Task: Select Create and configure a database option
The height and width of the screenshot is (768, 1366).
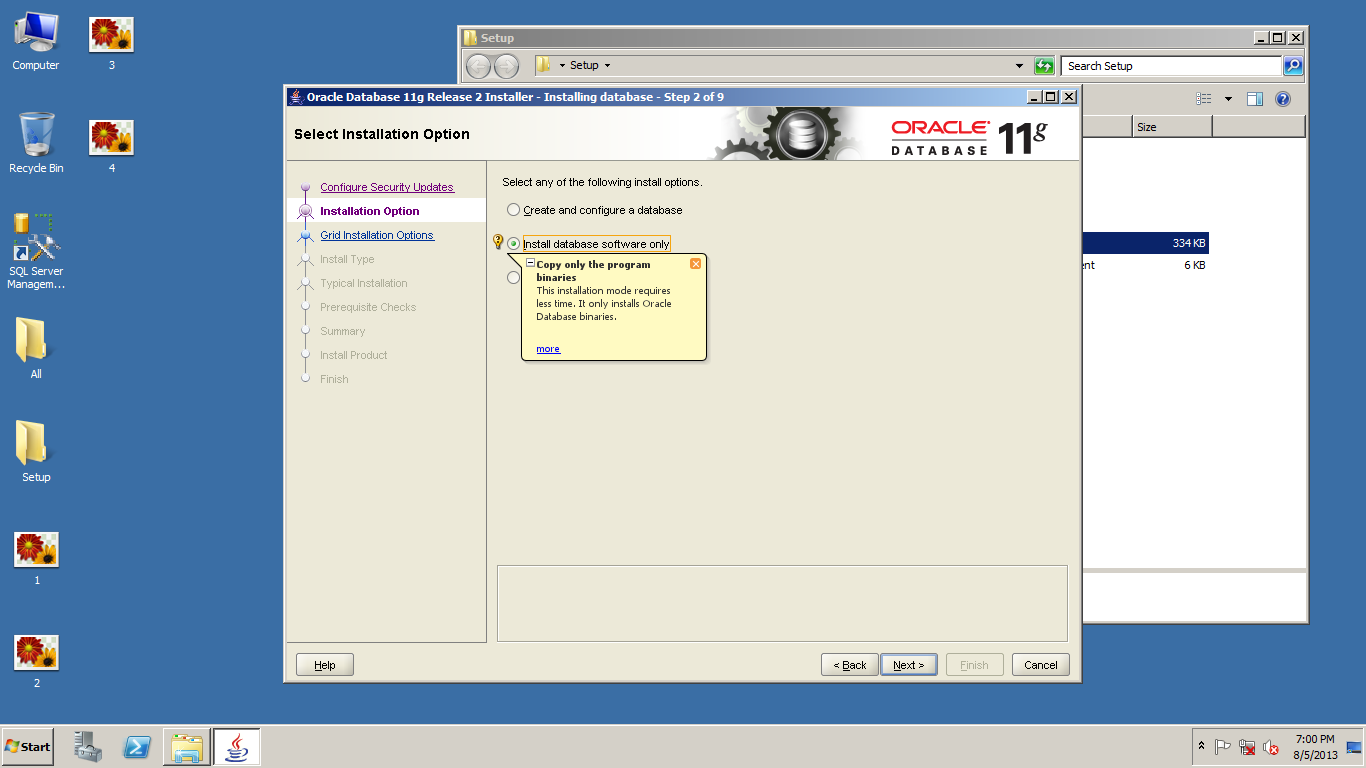Action: coord(514,210)
